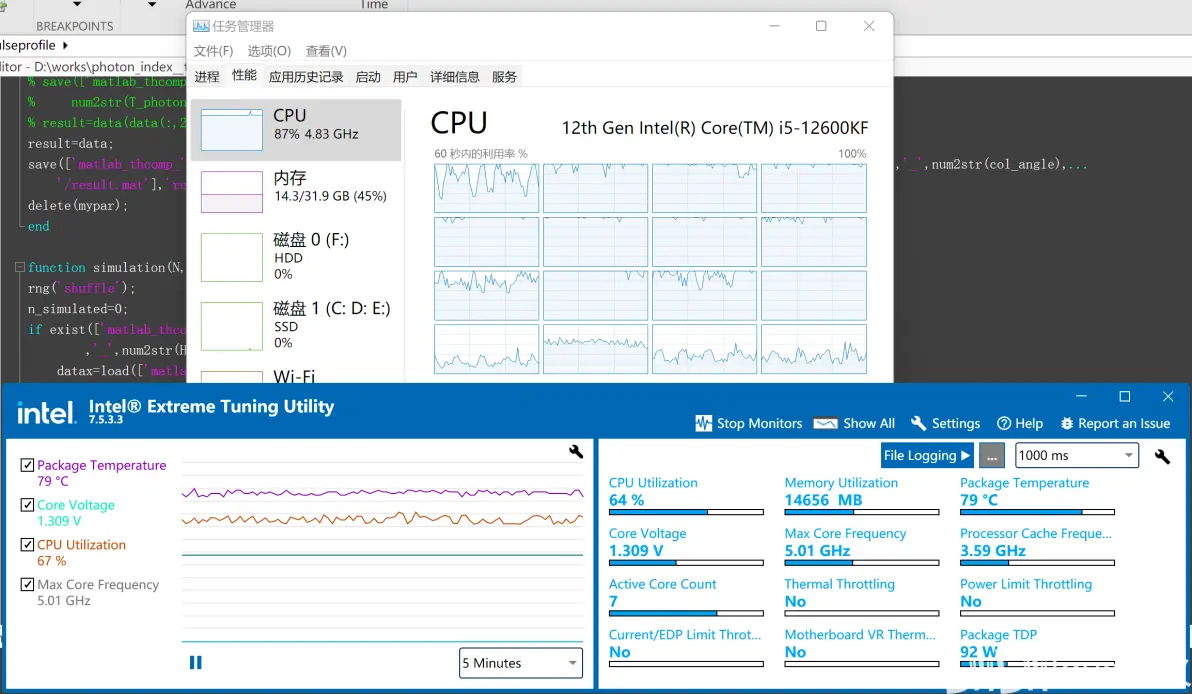
Task: Click the 'delete(mypar);' line in MATLAB editor
Action: pos(78,205)
